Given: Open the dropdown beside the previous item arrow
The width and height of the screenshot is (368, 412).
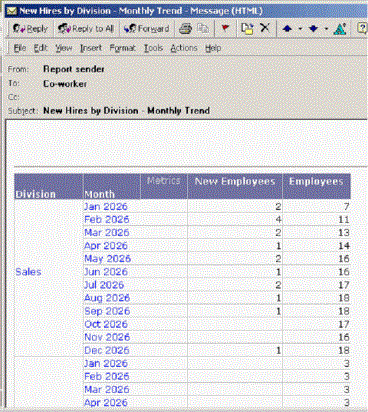Looking at the screenshot, I should (x=300, y=29).
